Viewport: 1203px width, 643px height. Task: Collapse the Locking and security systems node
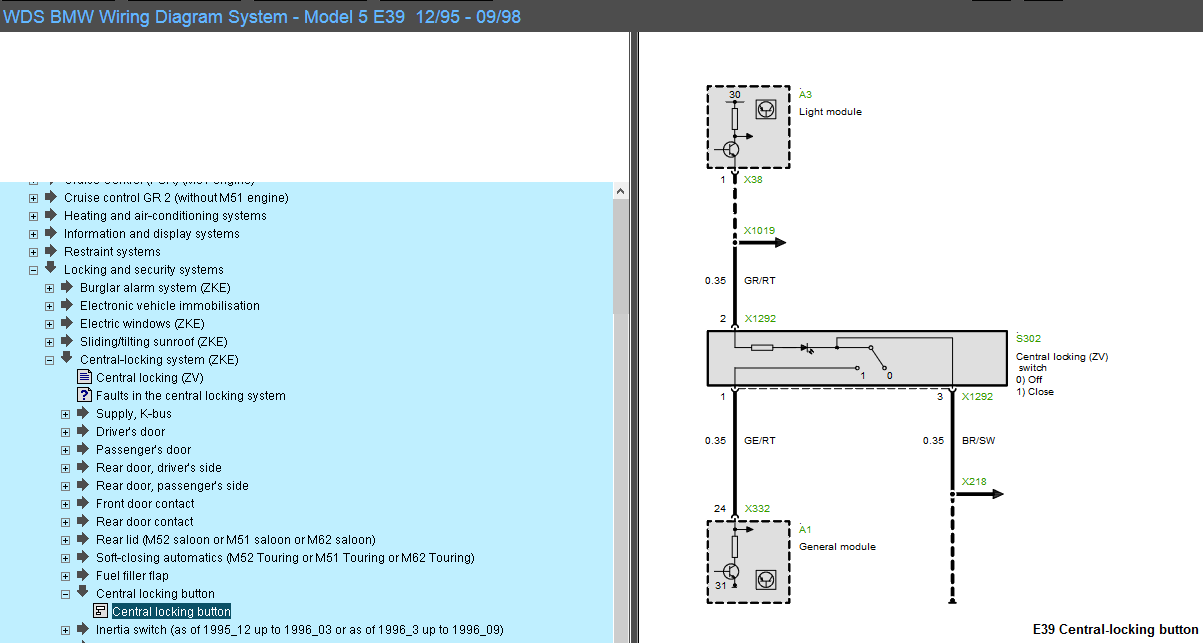pyautogui.click(x=33, y=270)
